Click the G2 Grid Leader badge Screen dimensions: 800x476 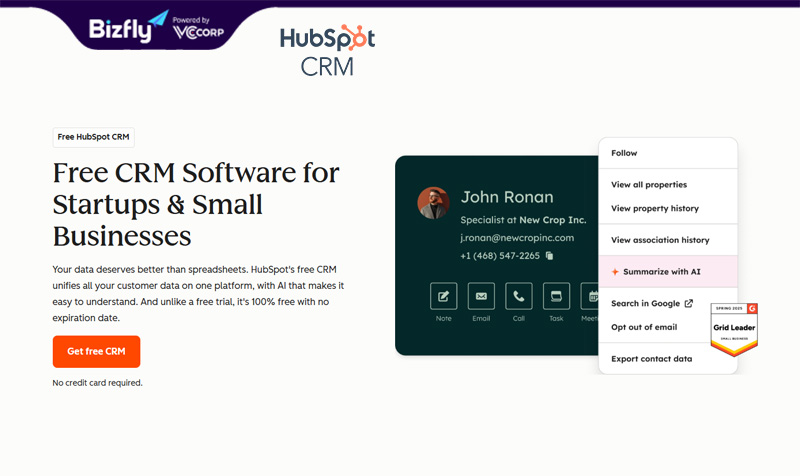point(734,329)
